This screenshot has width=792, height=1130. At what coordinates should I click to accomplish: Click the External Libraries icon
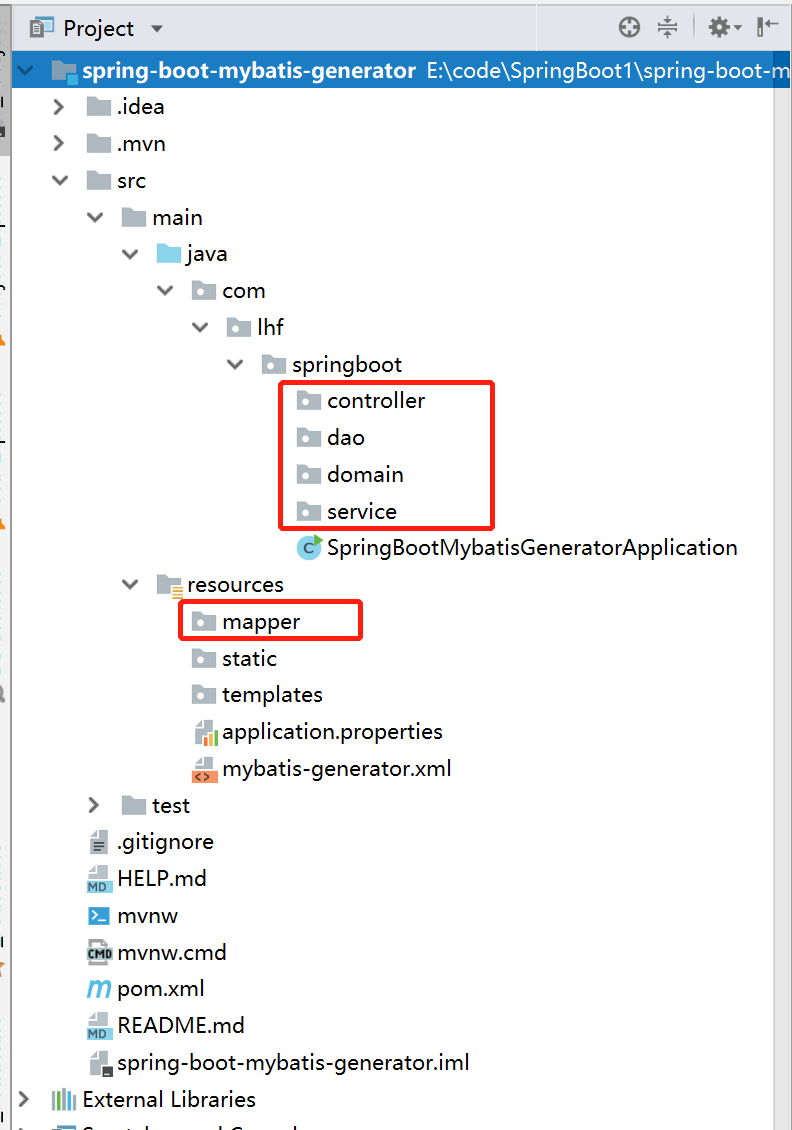[63, 1100]
